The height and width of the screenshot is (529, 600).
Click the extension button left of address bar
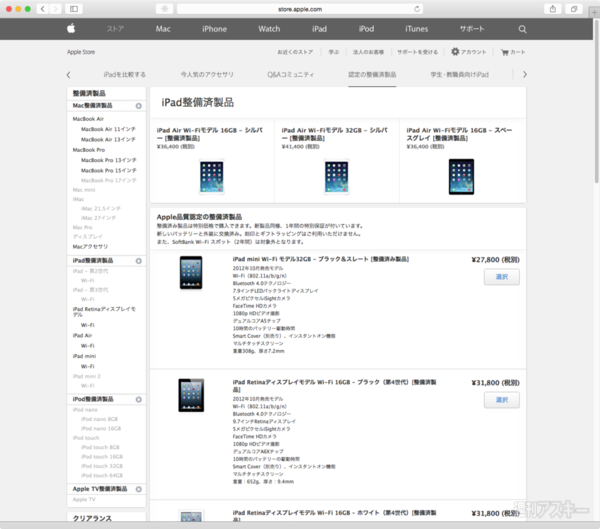point(165,9)
